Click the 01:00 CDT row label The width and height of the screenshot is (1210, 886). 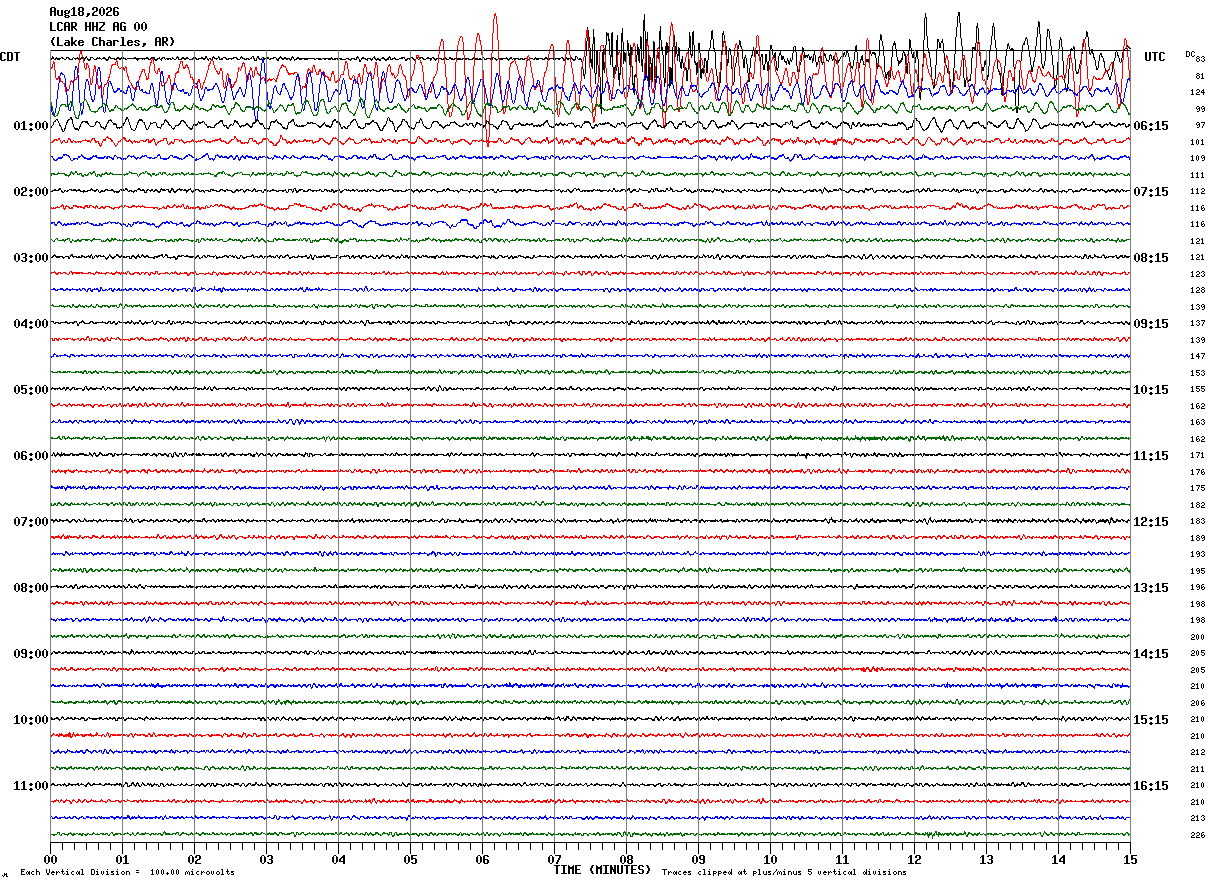point(31,126)
